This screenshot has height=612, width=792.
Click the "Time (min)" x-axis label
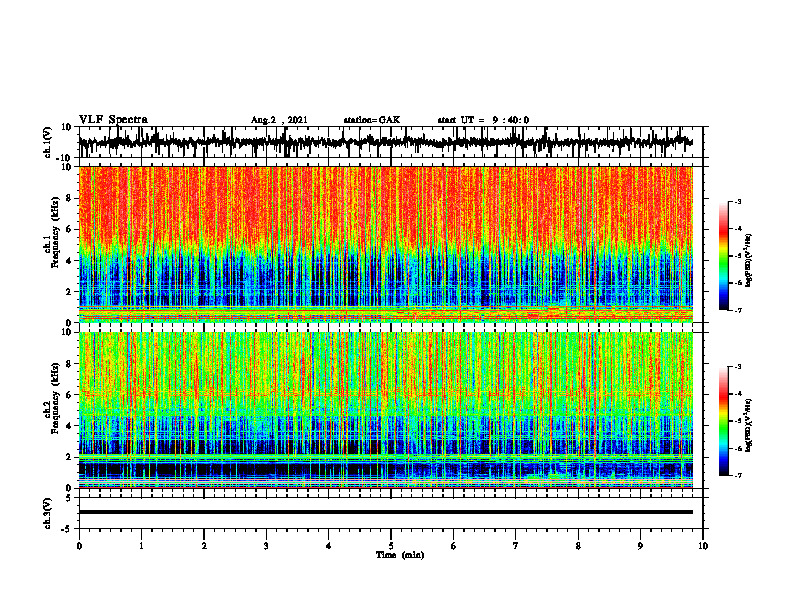click(x=400, y=555)
